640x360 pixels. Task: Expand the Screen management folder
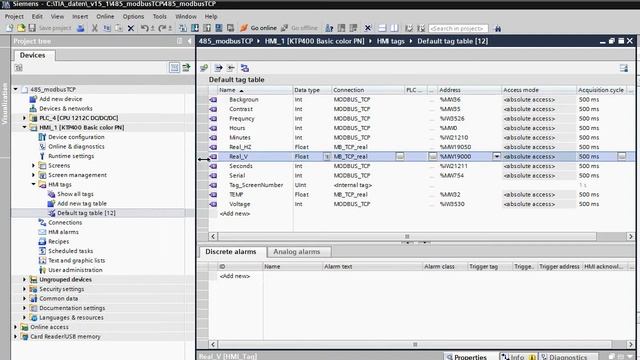[33, 175]
